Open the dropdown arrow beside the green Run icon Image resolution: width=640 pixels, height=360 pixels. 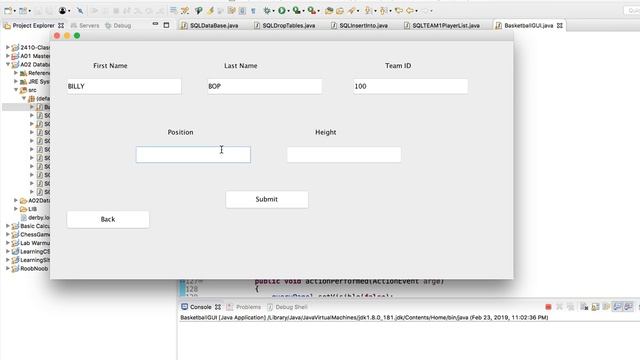coord(289,11)
